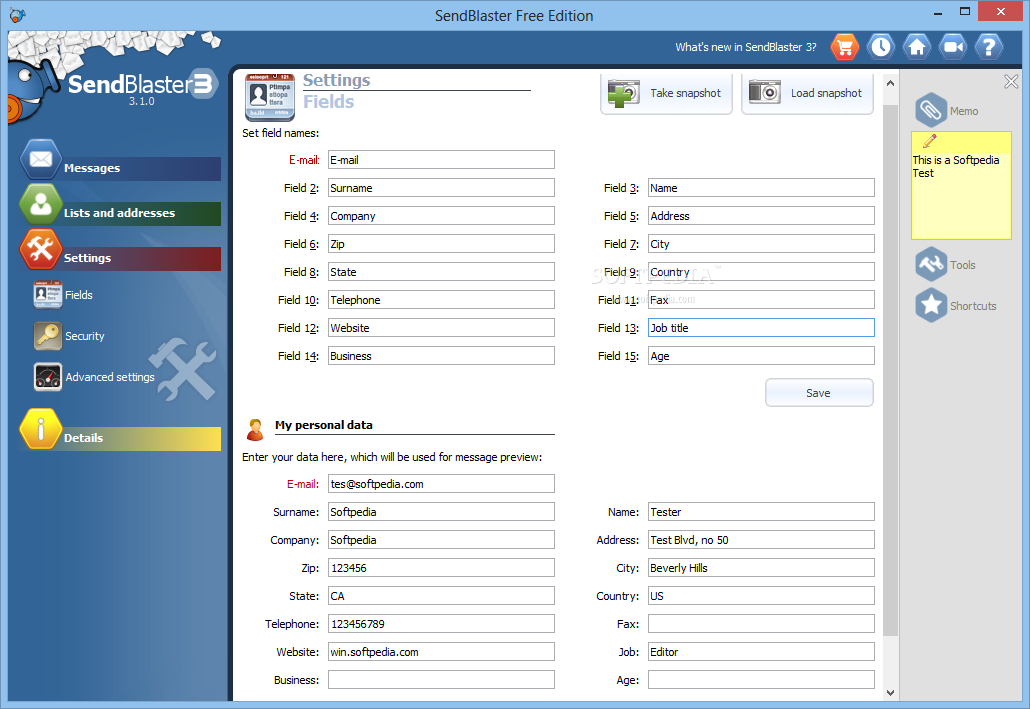Click the Field 15 Age input

tap(761, 355)
